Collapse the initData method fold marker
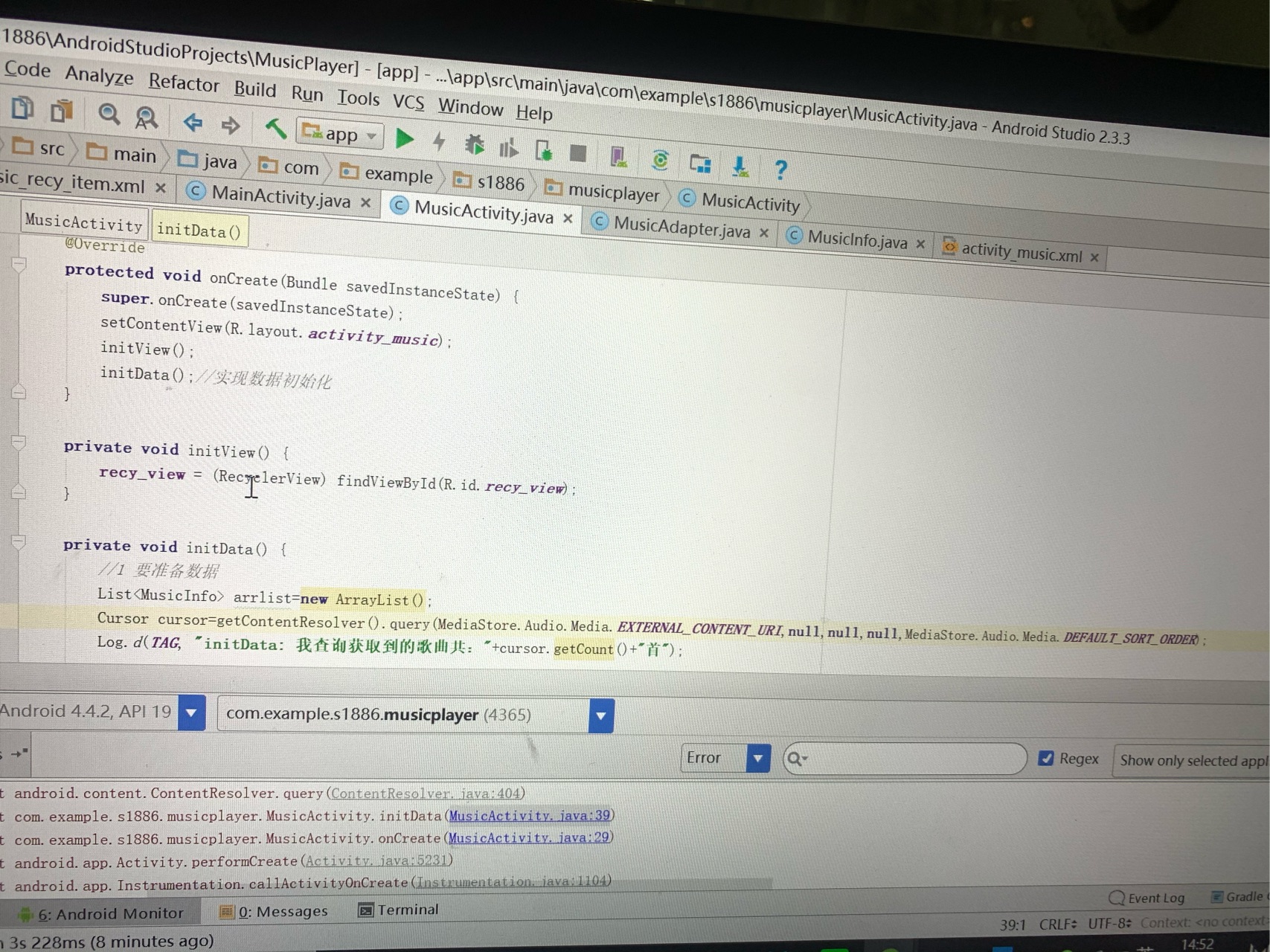 coord(19,541)
